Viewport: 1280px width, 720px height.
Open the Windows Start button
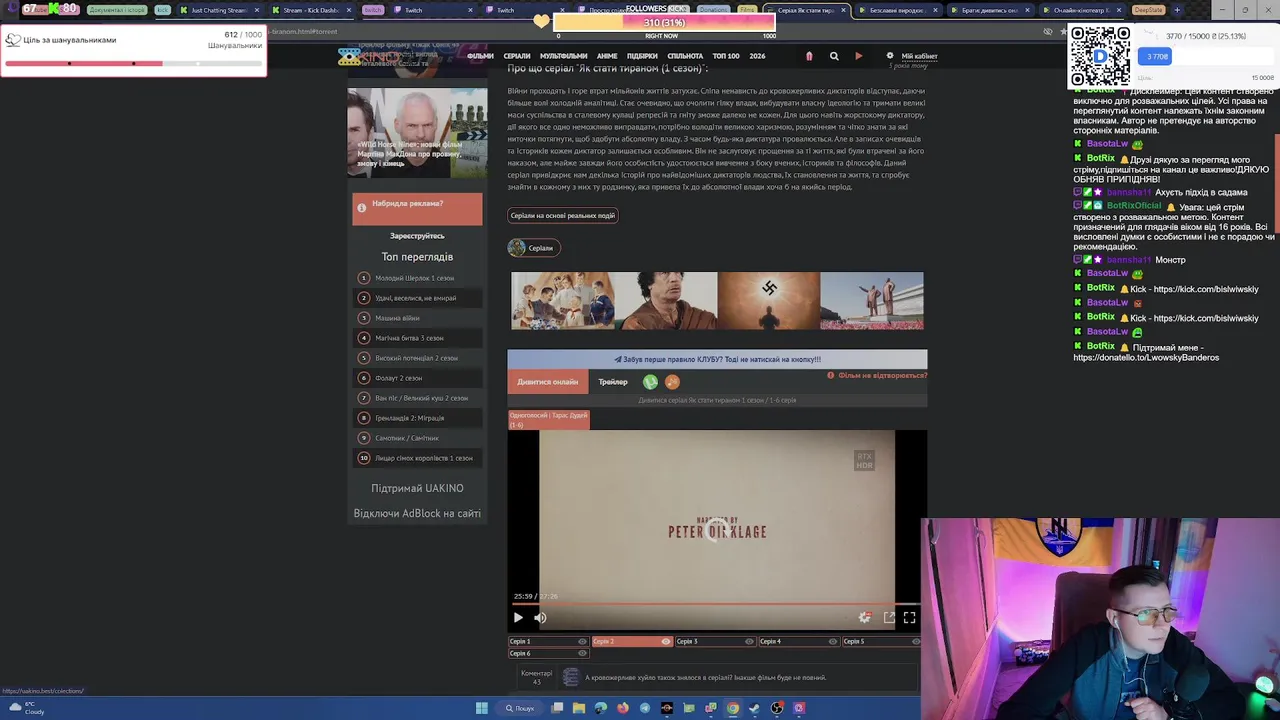[482, 708]
